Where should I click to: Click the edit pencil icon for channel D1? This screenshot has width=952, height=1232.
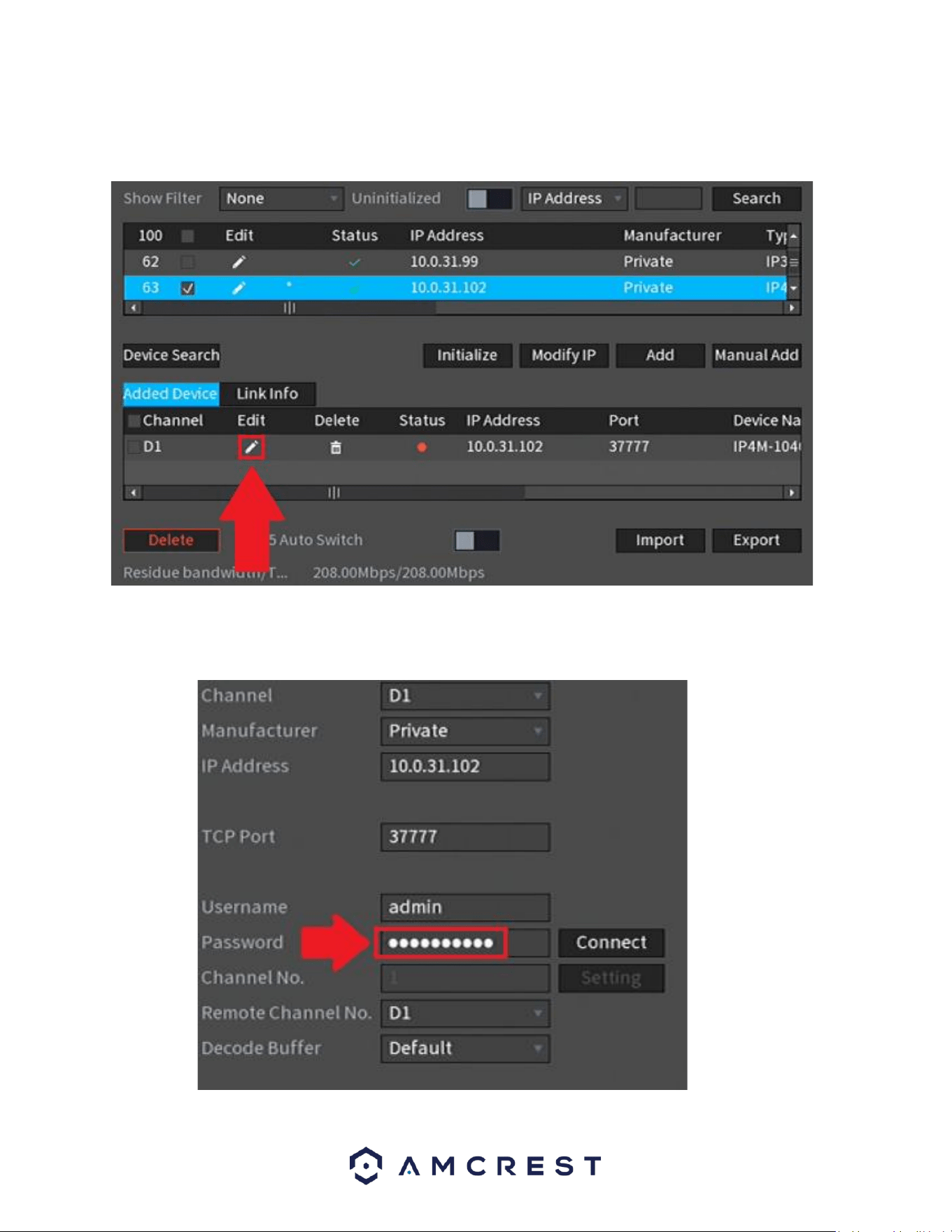(251, 447)
